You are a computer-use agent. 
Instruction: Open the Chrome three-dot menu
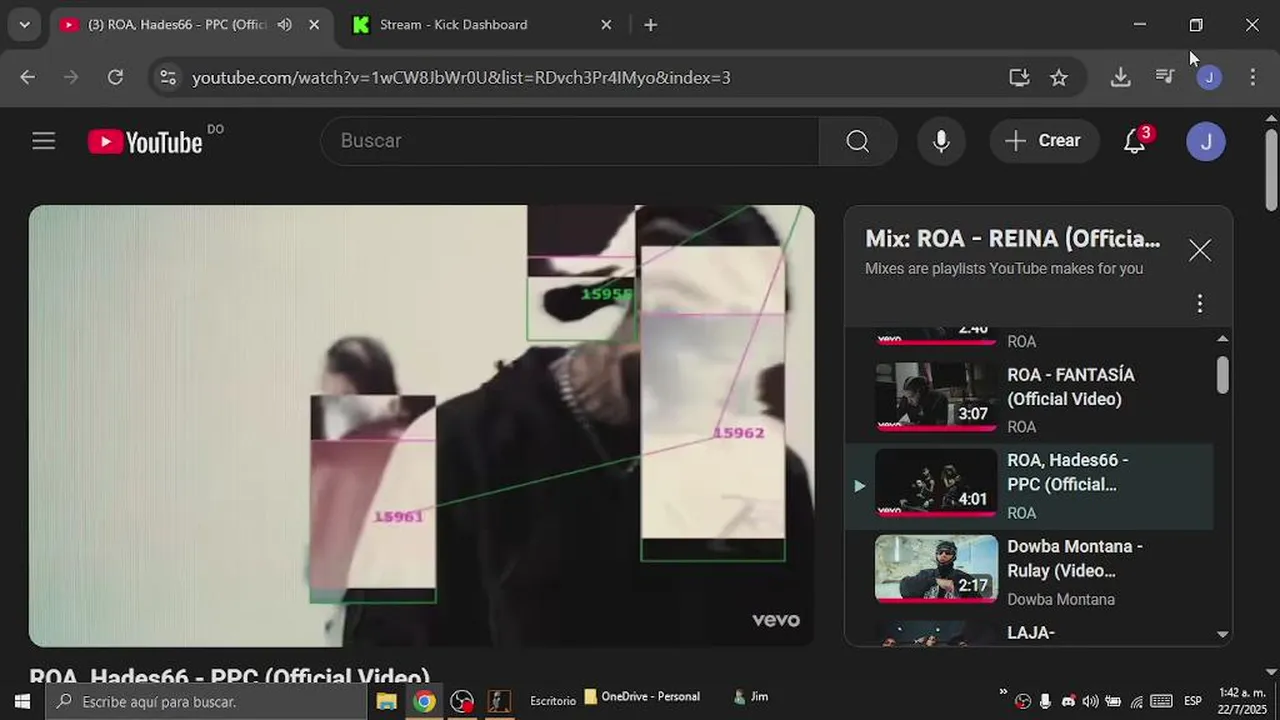(1253, 77)
